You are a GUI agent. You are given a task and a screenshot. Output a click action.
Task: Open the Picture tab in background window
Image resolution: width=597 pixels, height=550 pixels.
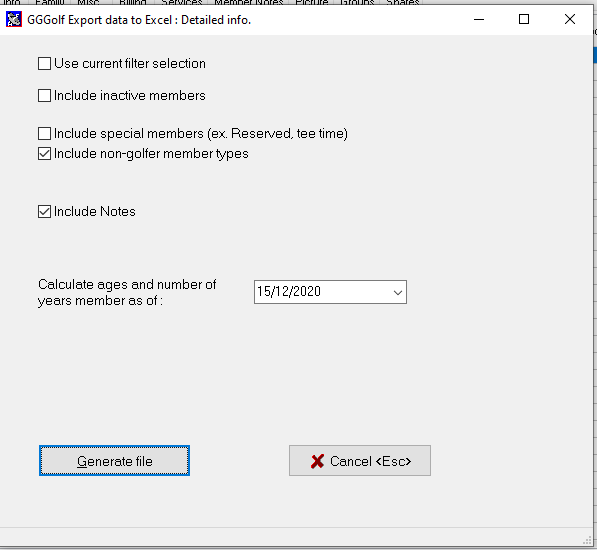point(312,2)
